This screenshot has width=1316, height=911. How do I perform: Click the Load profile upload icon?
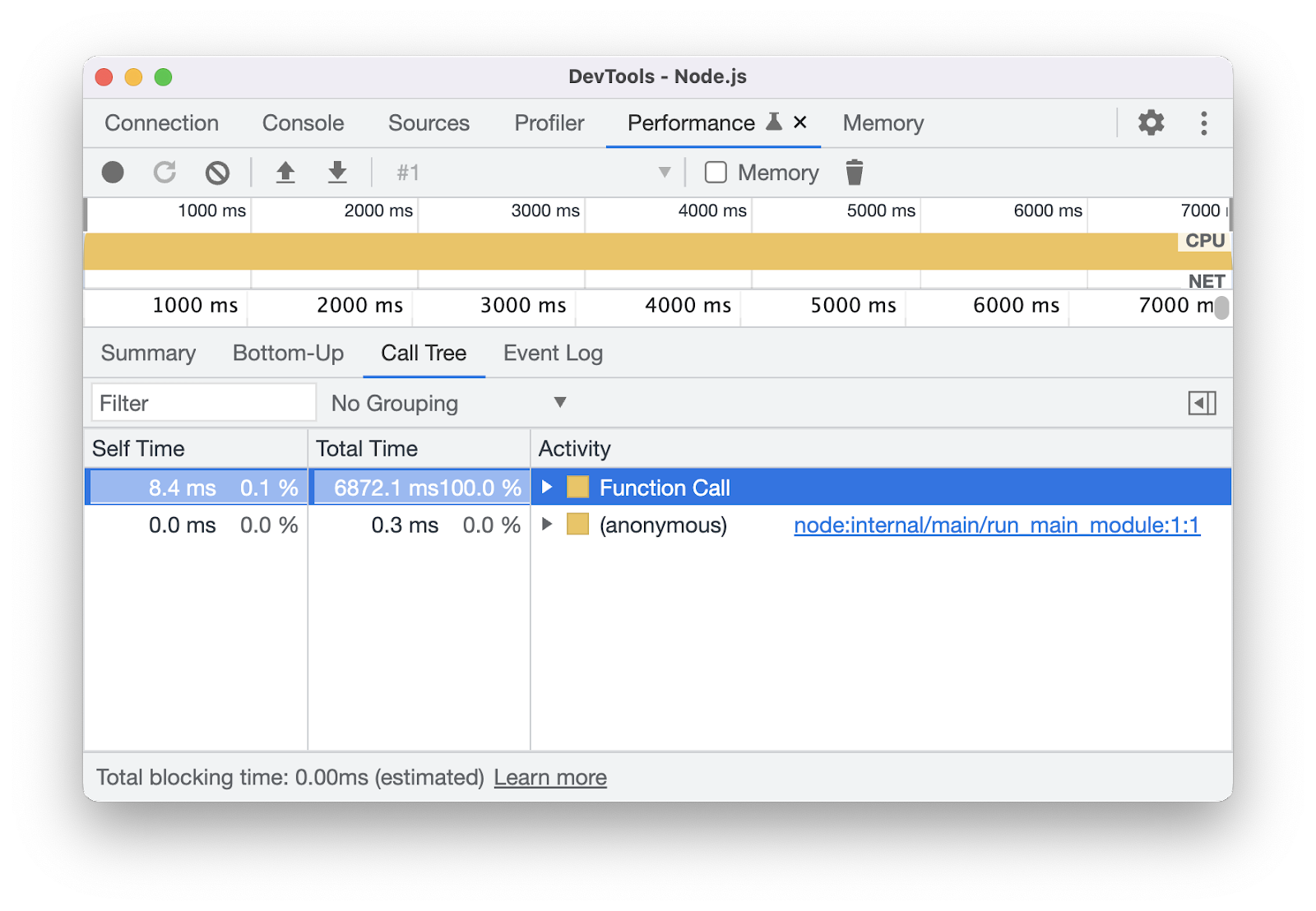coord(285,173)
